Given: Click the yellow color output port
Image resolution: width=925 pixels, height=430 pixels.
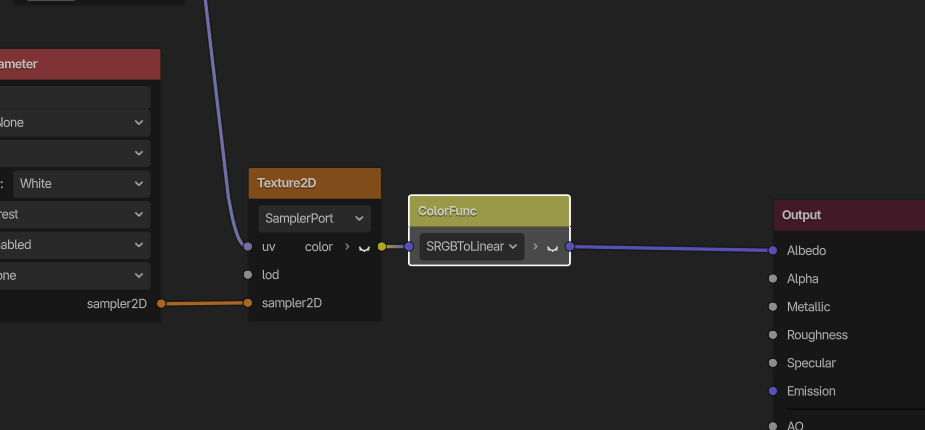Looking at the screenshot, I should click(x=382, y=247).
